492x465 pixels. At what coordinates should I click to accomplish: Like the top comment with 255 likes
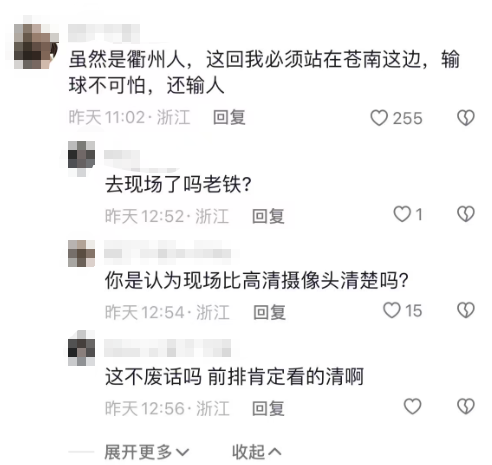(x=379, y=118)
